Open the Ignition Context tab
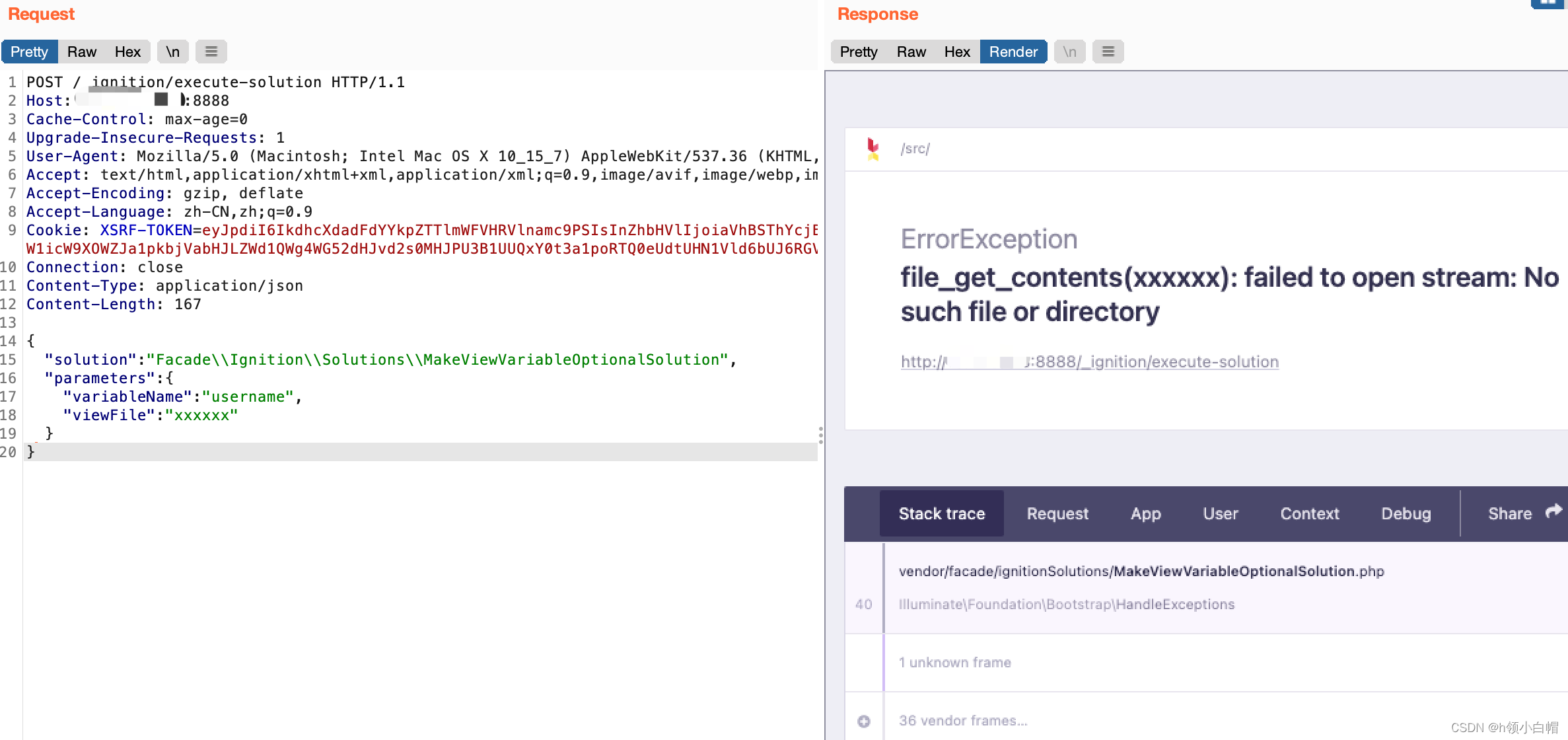This screenshot has width=1568, height=740. [x=1309, y=514]
